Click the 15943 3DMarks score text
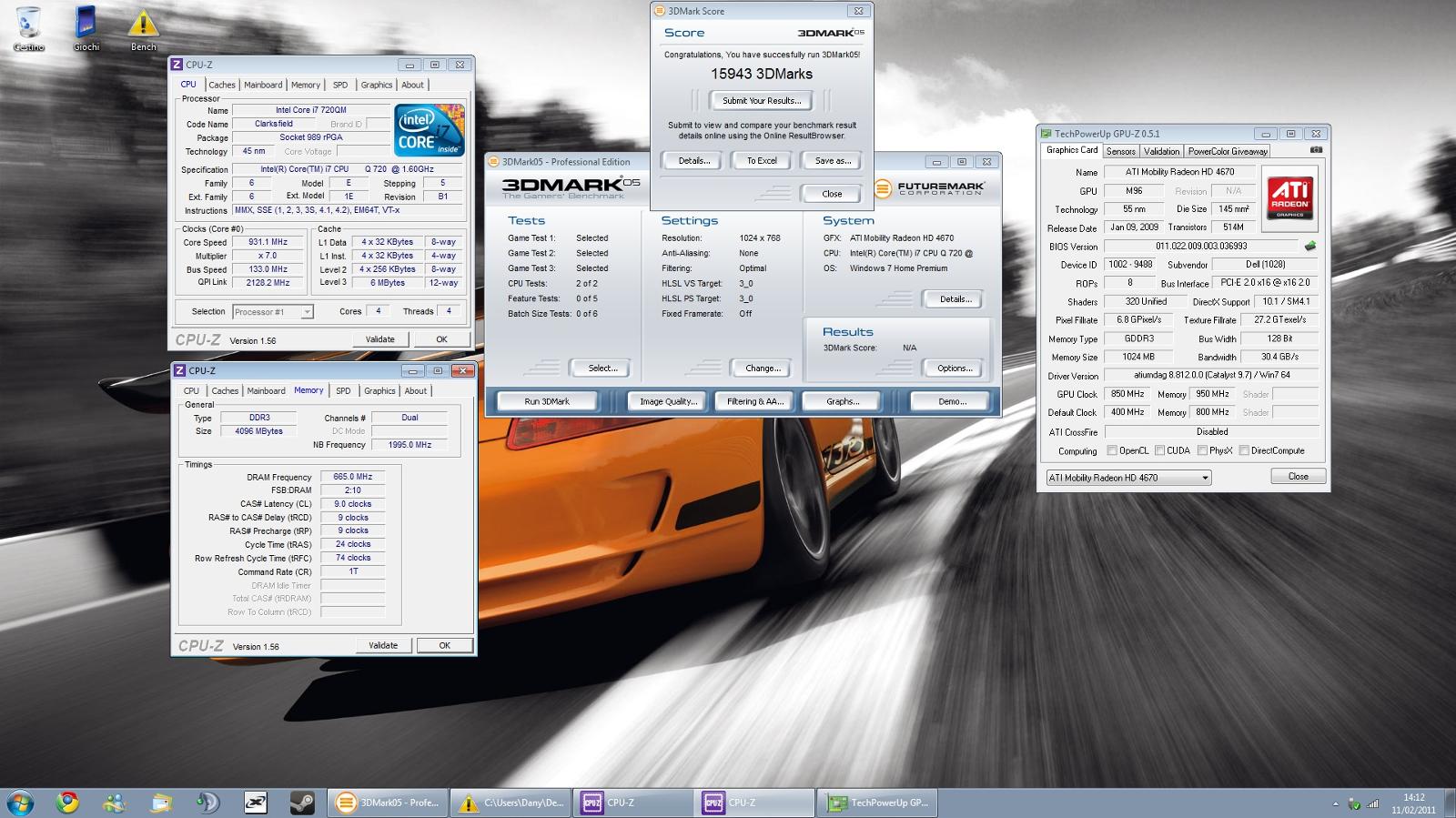Screen dimensions: 1456x818 tap(762, 74)
